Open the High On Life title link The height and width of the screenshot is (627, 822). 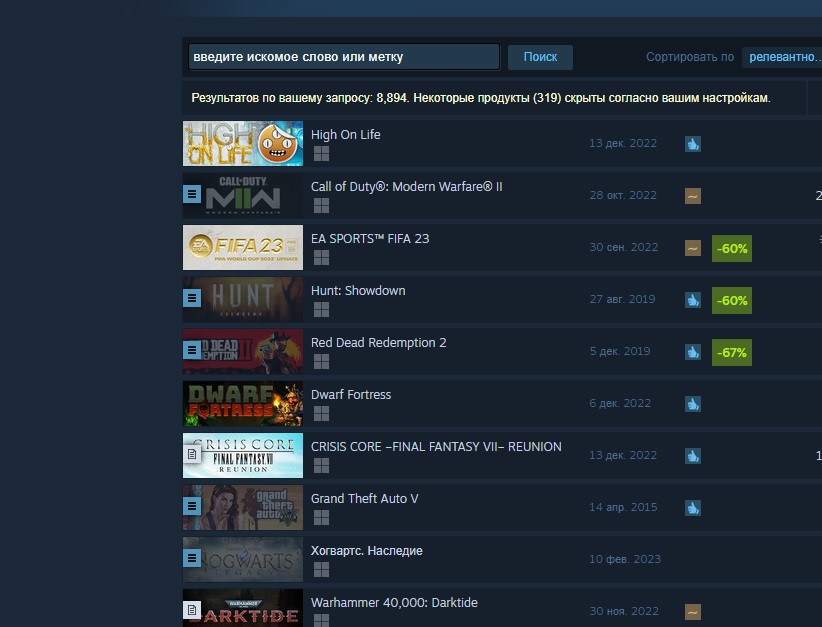point(345,135)
